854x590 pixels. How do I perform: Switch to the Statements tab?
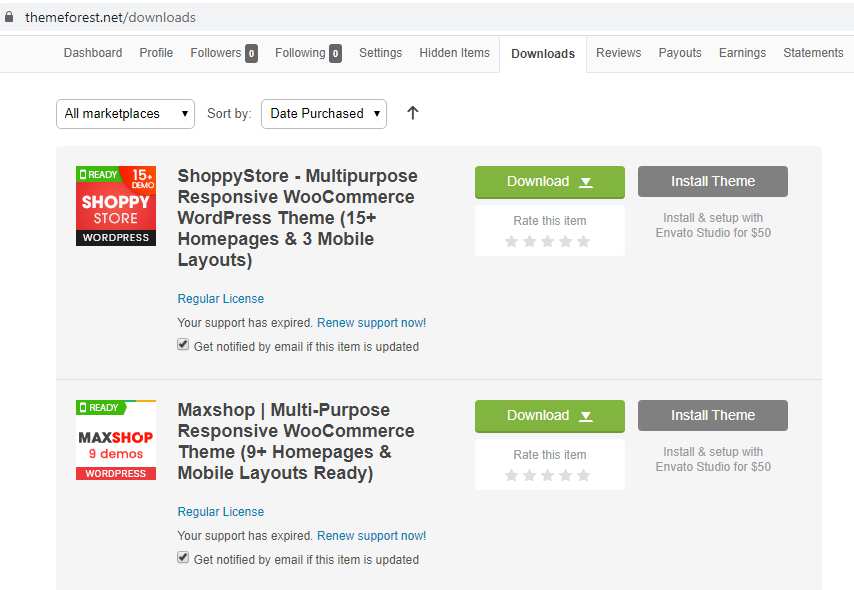click(x=813, y=53)
